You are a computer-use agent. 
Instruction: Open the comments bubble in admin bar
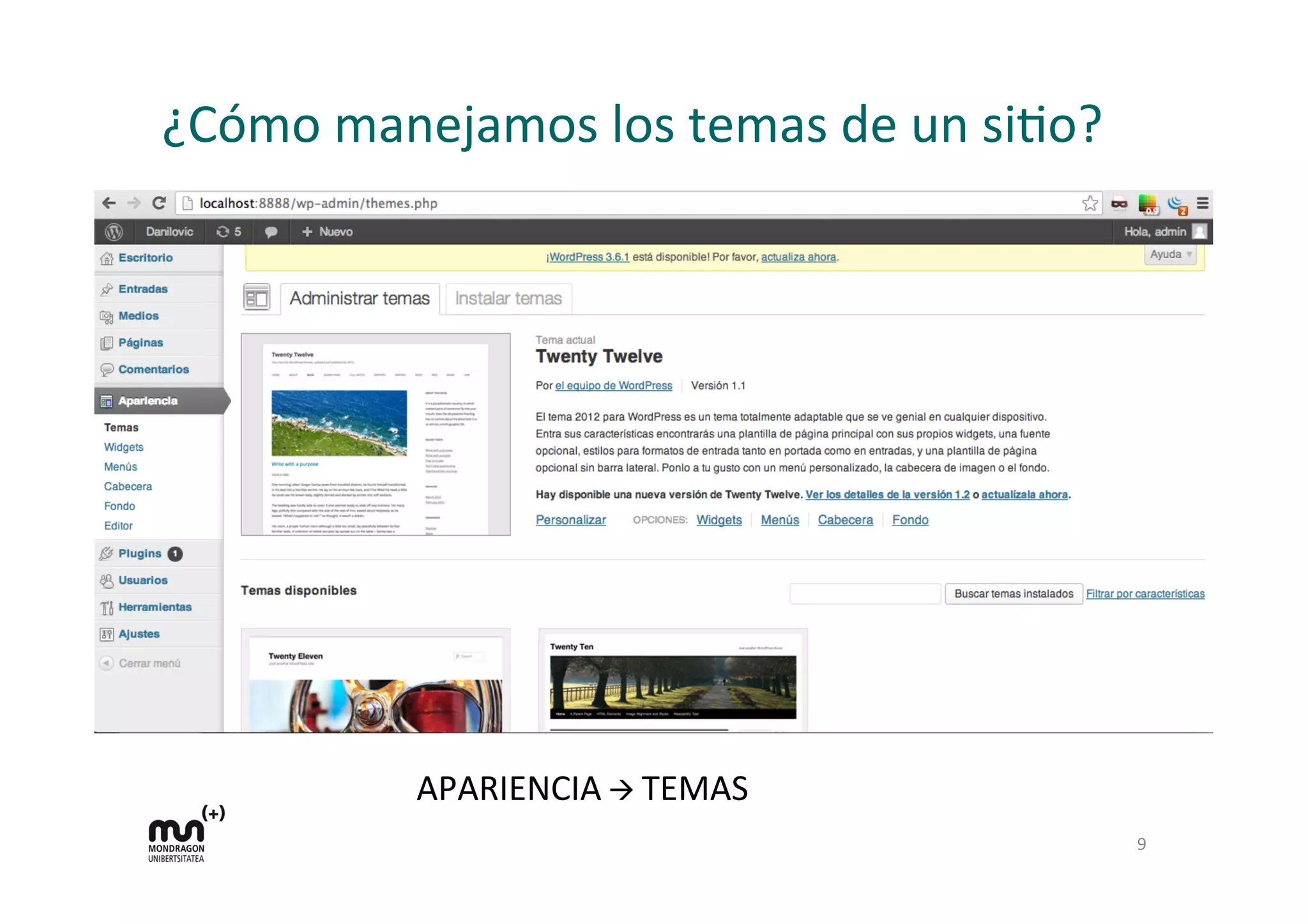click(271, 232)
